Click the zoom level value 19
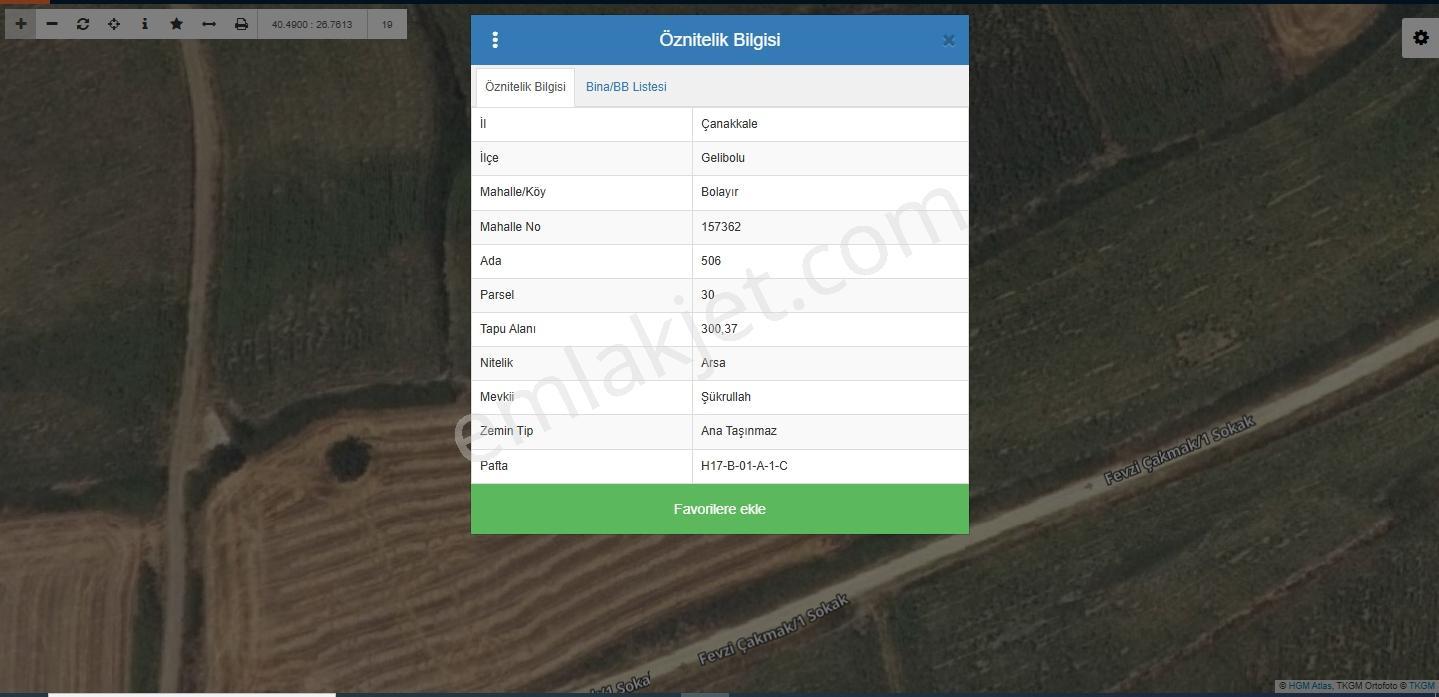Image resolution: width=1439 pixels, height=697 pixels. click(x=387, y=24)
